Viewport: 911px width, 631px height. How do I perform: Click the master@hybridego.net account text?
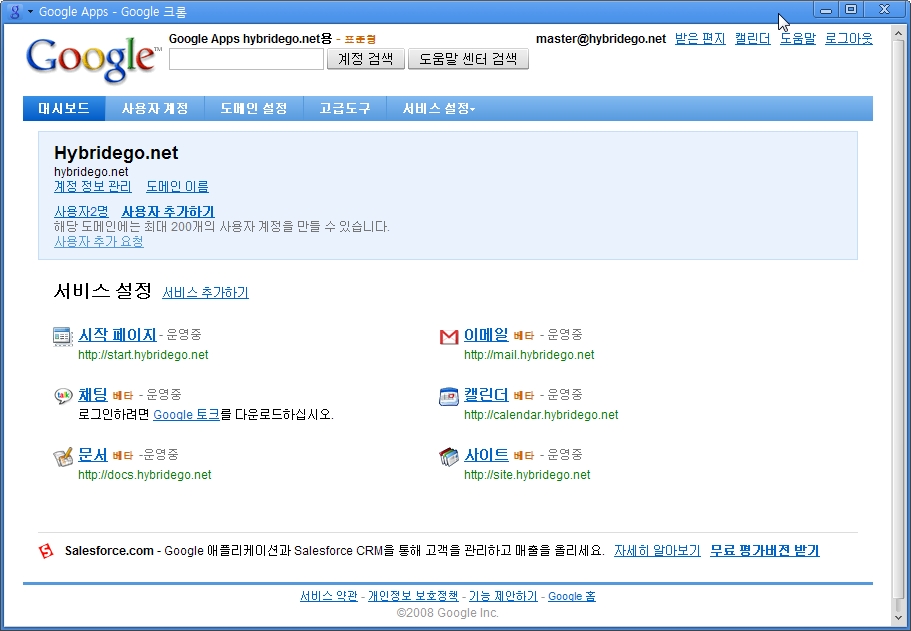(x=601, y=39)
